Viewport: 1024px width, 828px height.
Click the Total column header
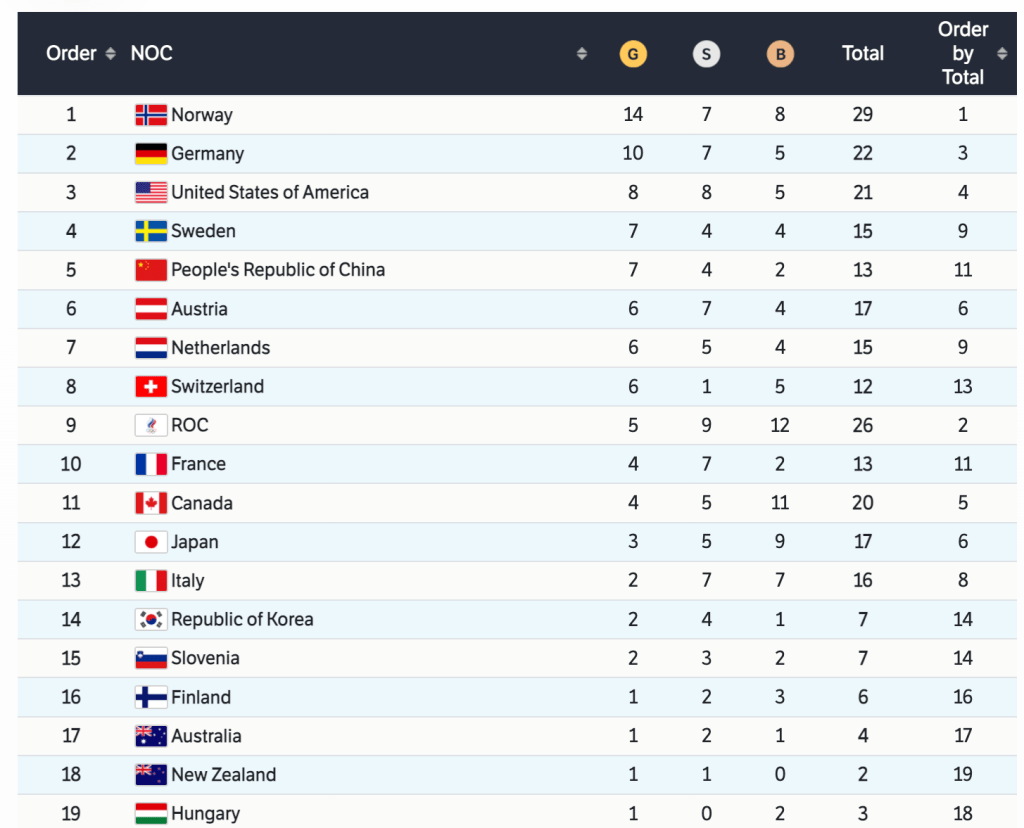tap(862, 54)
